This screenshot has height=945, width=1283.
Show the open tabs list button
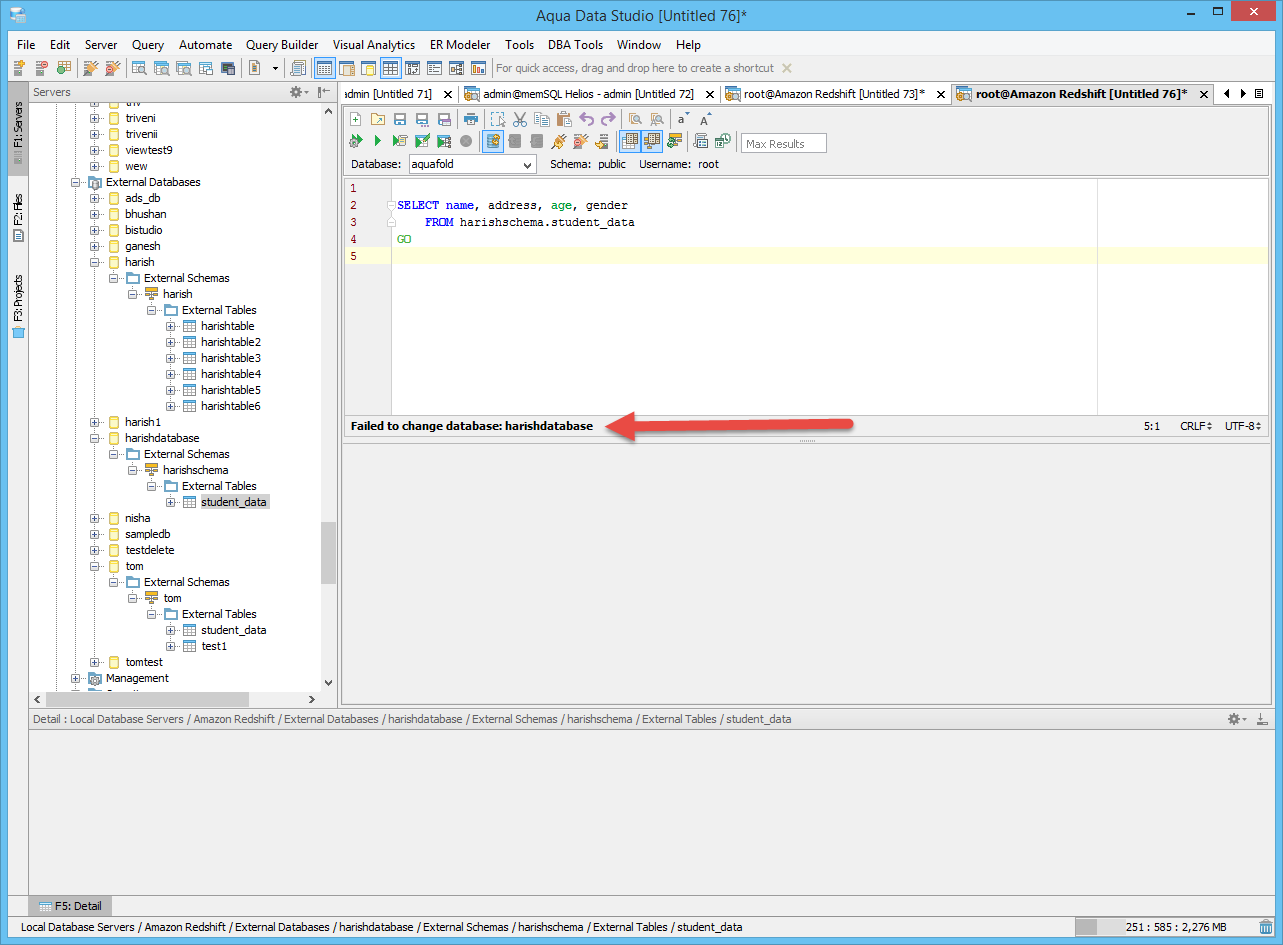1258,94
